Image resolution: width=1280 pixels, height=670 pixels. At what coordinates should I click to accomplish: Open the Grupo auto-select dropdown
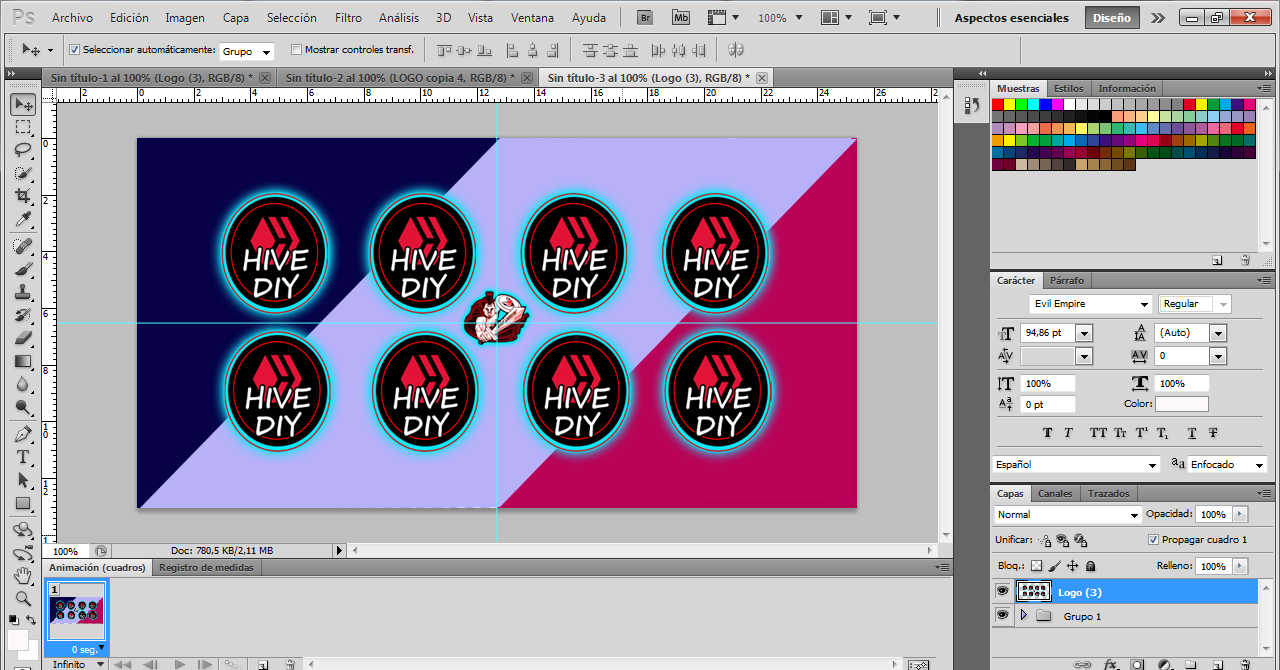coord(247,52)
